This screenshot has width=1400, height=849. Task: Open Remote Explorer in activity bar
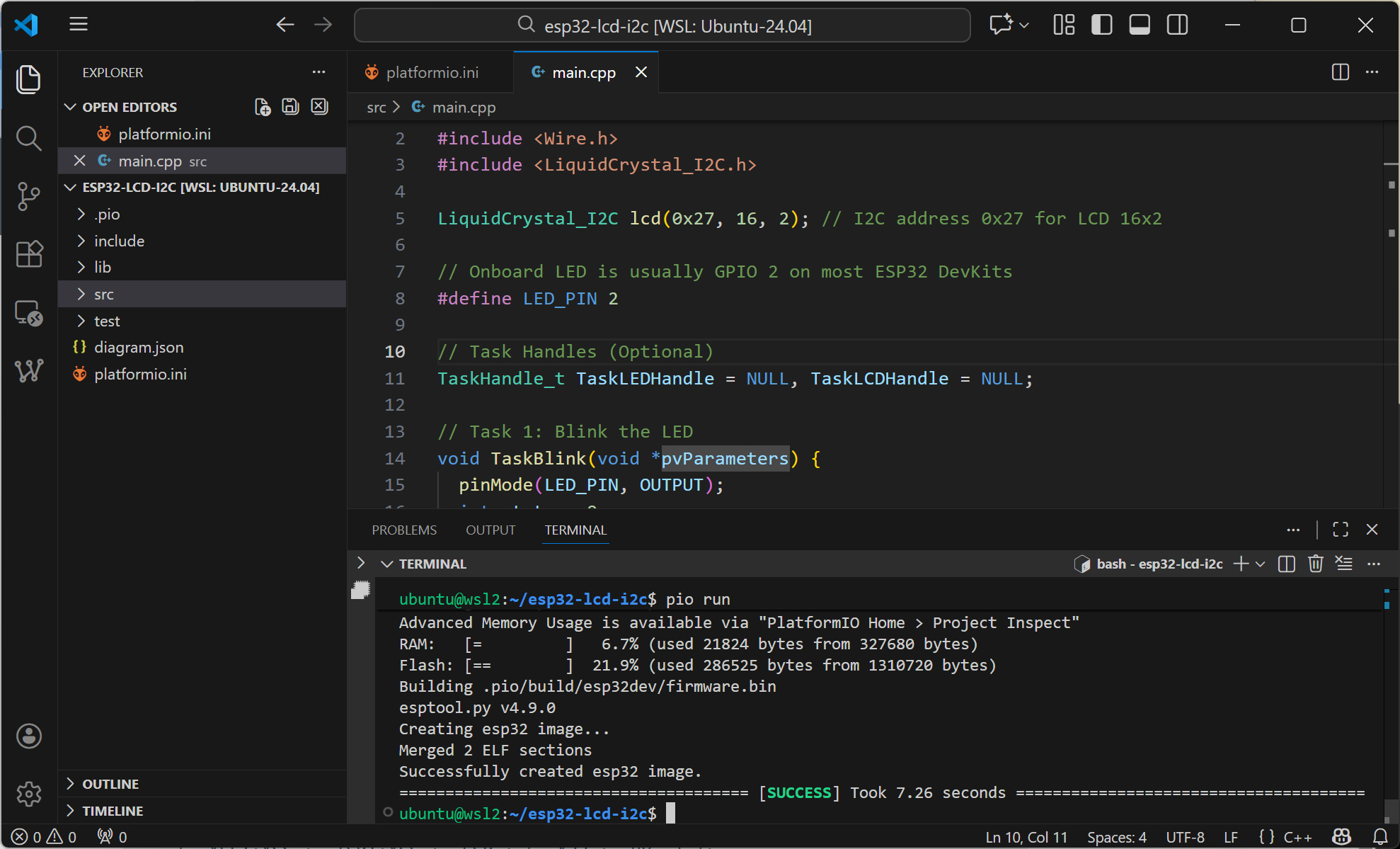(x=28, y=312)
